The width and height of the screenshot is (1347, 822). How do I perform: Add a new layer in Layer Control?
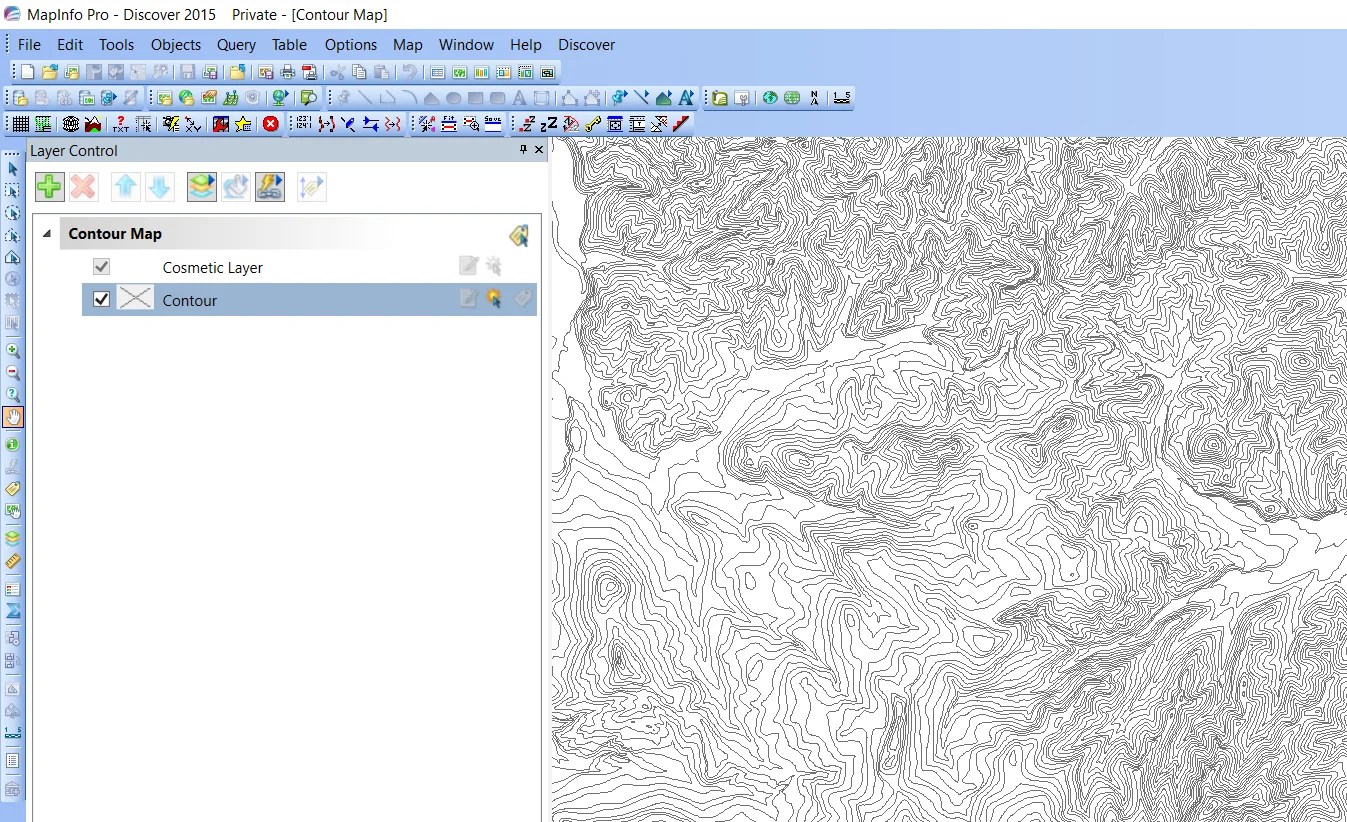click(49, 186)
